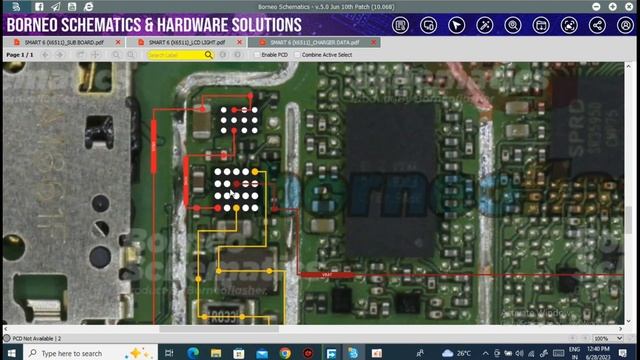Click the 'Page 1 / 1' page indicator
The height and width of the screenshot is (360, 640).
20,55
